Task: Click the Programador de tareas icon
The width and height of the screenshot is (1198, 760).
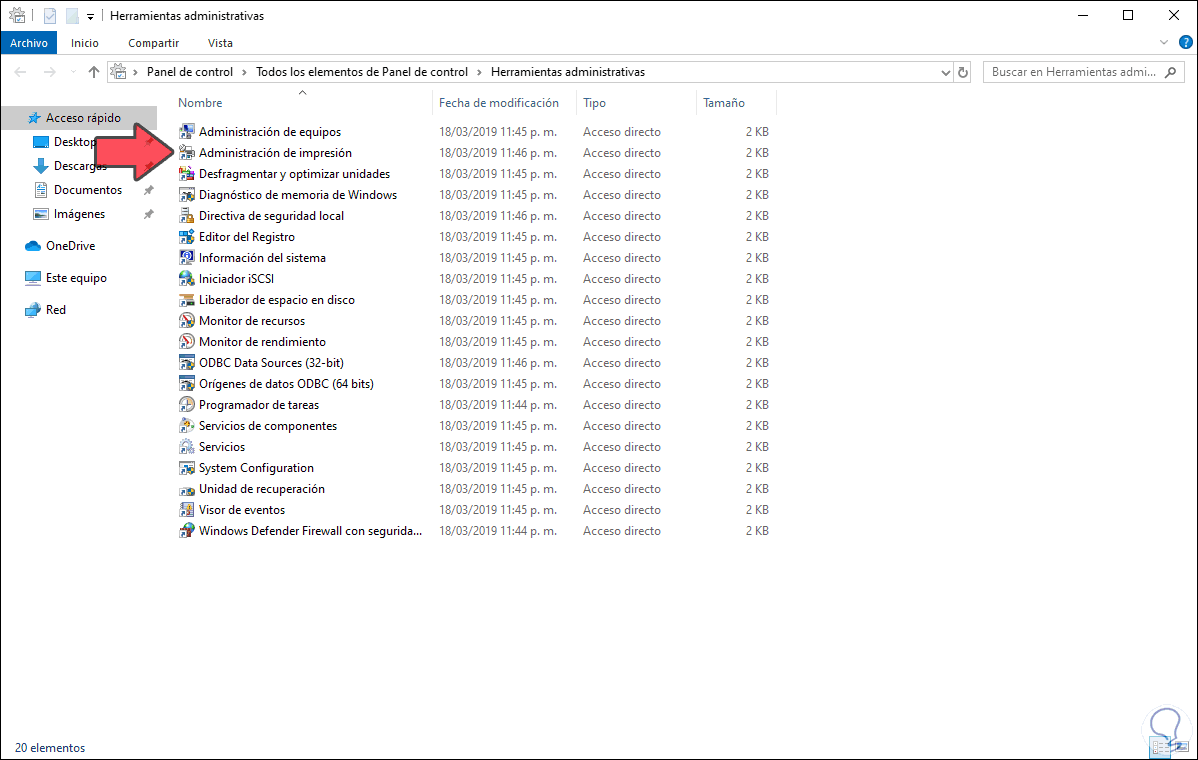Action: tap(186, 405)
